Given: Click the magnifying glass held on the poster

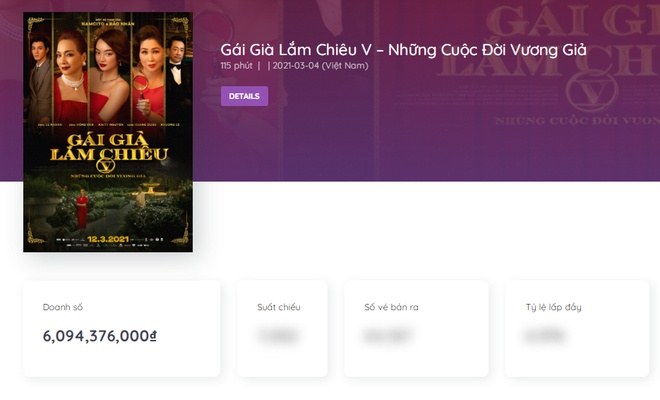Looking at the screenshot, I should click(141, 86).
